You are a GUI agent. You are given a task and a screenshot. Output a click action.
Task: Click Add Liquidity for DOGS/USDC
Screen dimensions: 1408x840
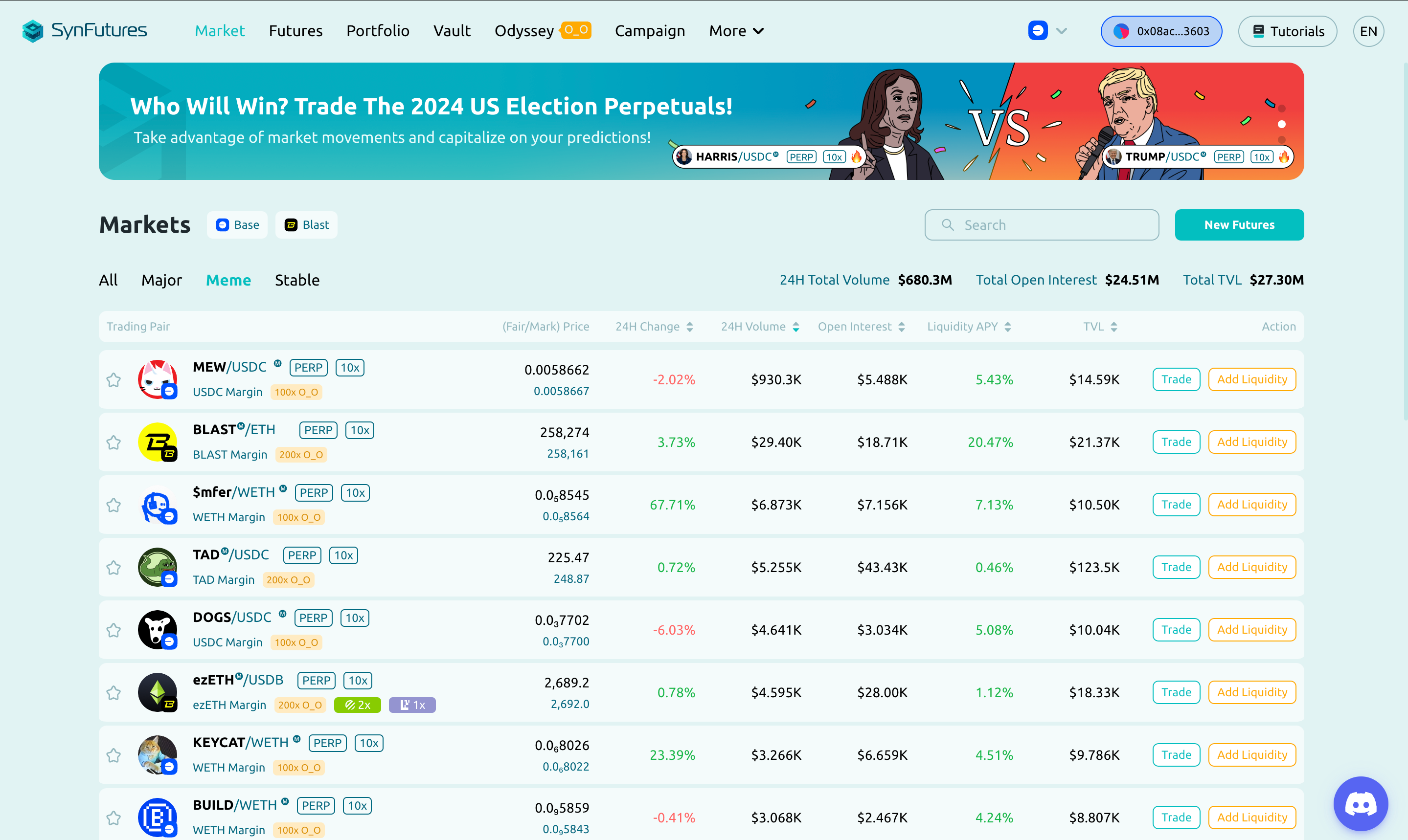point(1252,629)
